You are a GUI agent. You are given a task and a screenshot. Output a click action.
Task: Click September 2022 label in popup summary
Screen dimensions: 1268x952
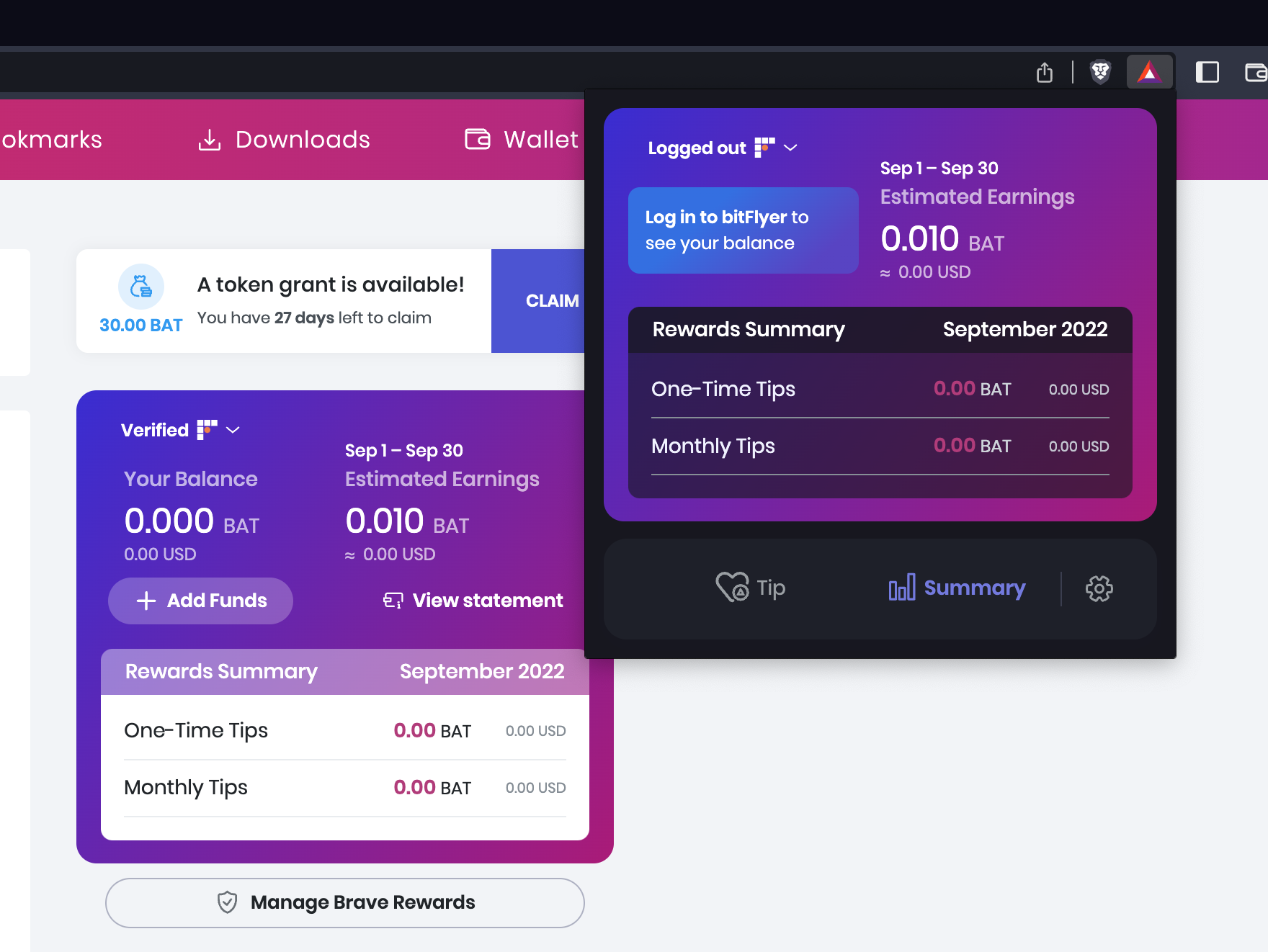click(x=1025, y=329)
